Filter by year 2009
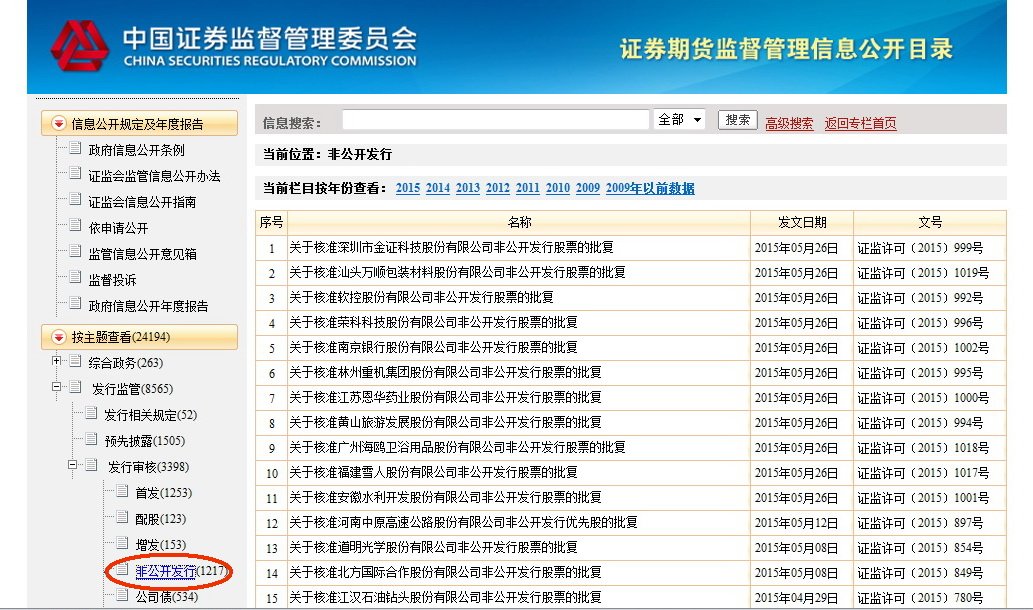Viewport: 1033px width, 610px height. (x=588, y=188)
